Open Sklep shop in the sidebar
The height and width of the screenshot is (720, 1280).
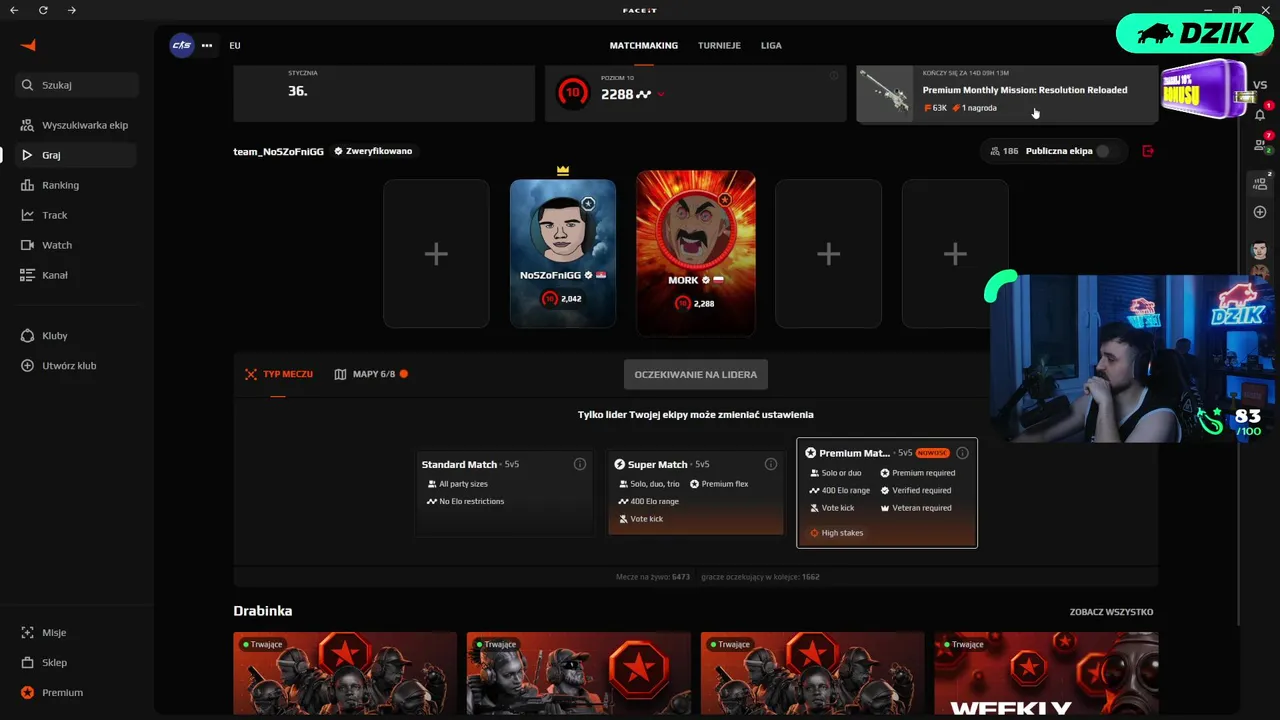pyautogui.click(x=77, y=663)
